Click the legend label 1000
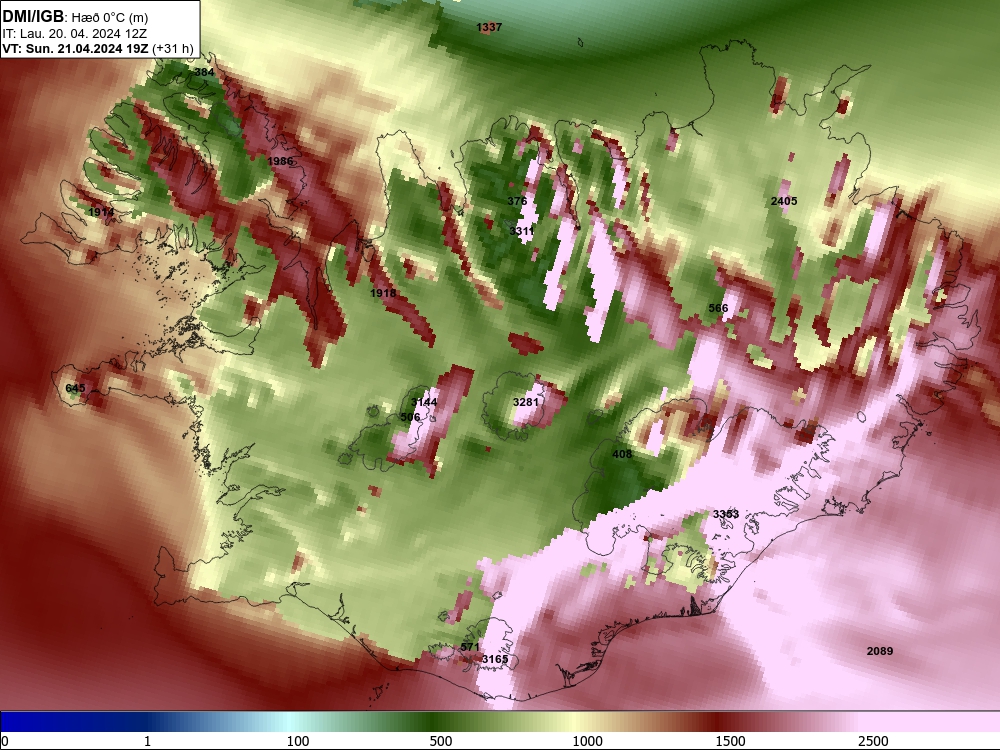The height and width of the screenshot is (750, 1000). click(x=587, y=741)
